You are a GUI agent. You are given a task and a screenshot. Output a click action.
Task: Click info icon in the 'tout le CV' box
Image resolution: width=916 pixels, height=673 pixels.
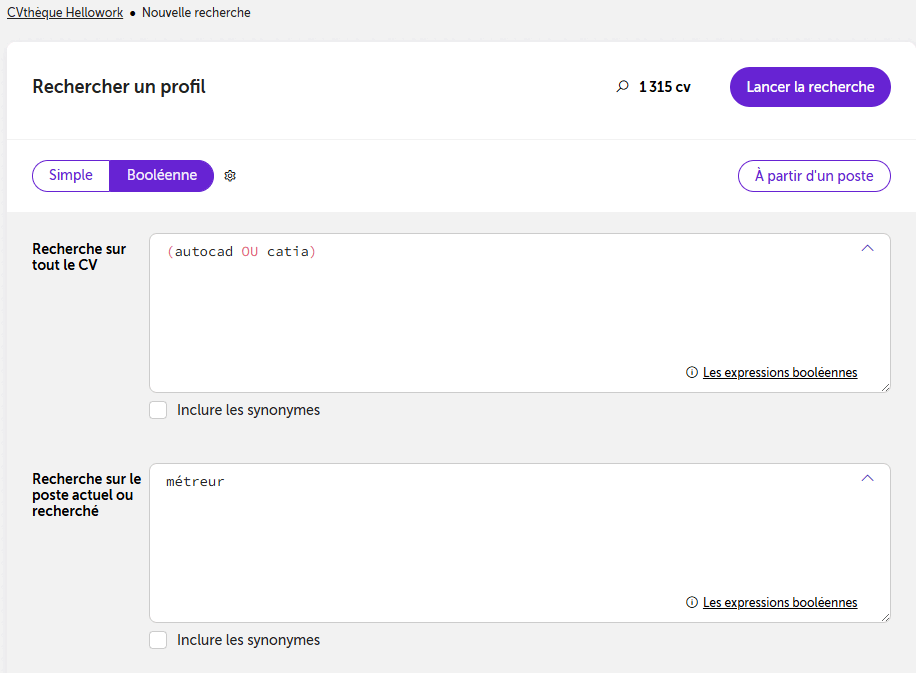(x=692, y=372)
